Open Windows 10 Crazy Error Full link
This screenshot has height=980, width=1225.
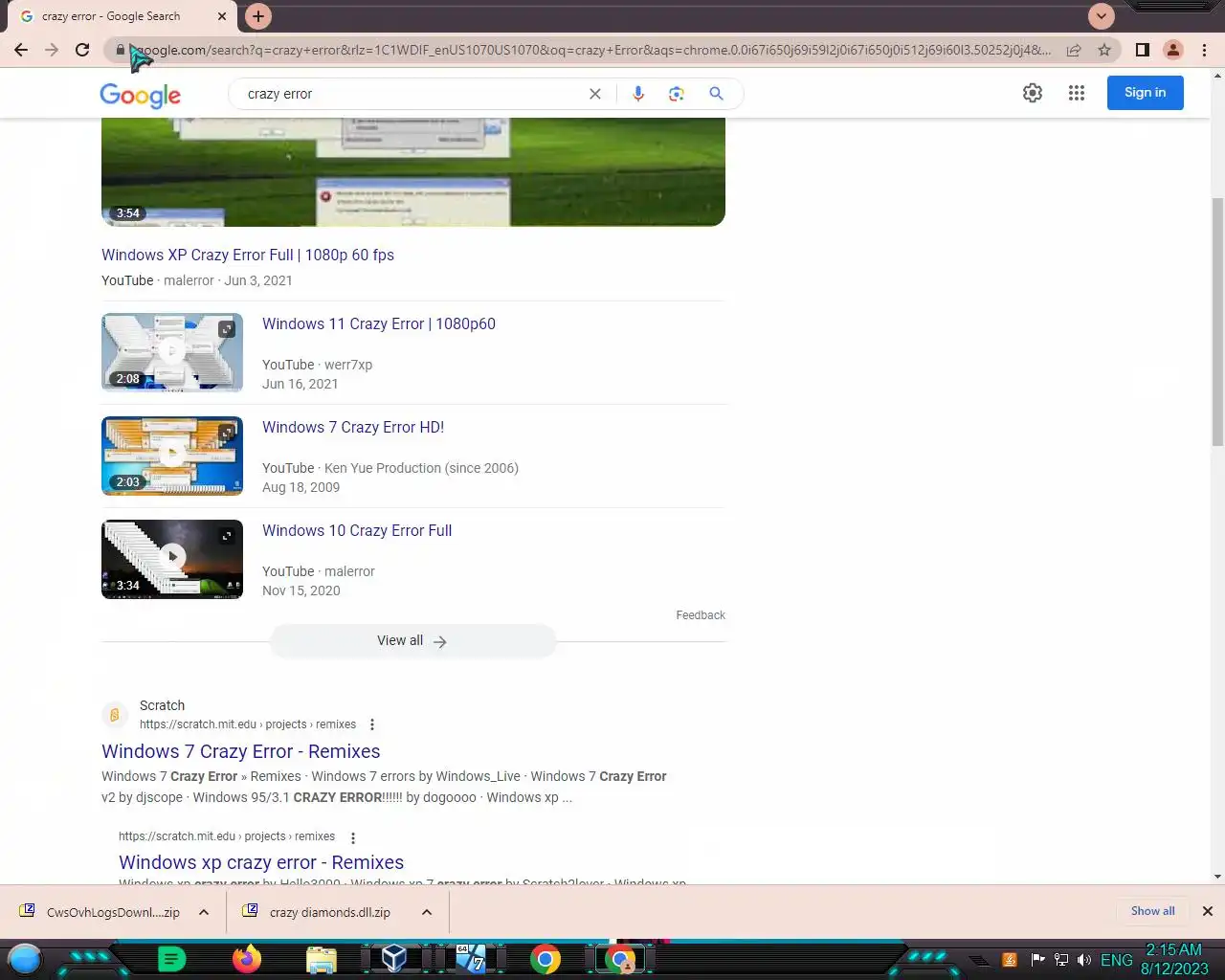(357, 530)
